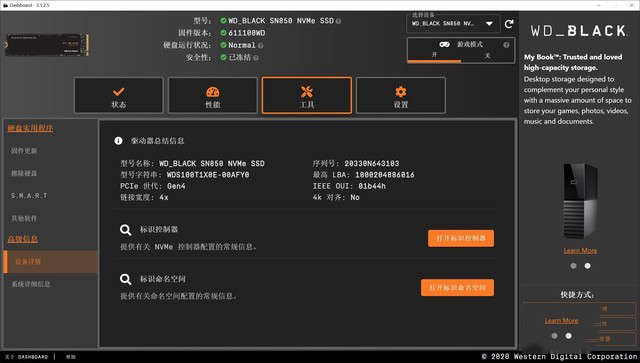Open the 设置 (Settings) tab with gear icon
The image size is (640, 363).
tap(401, 95)
